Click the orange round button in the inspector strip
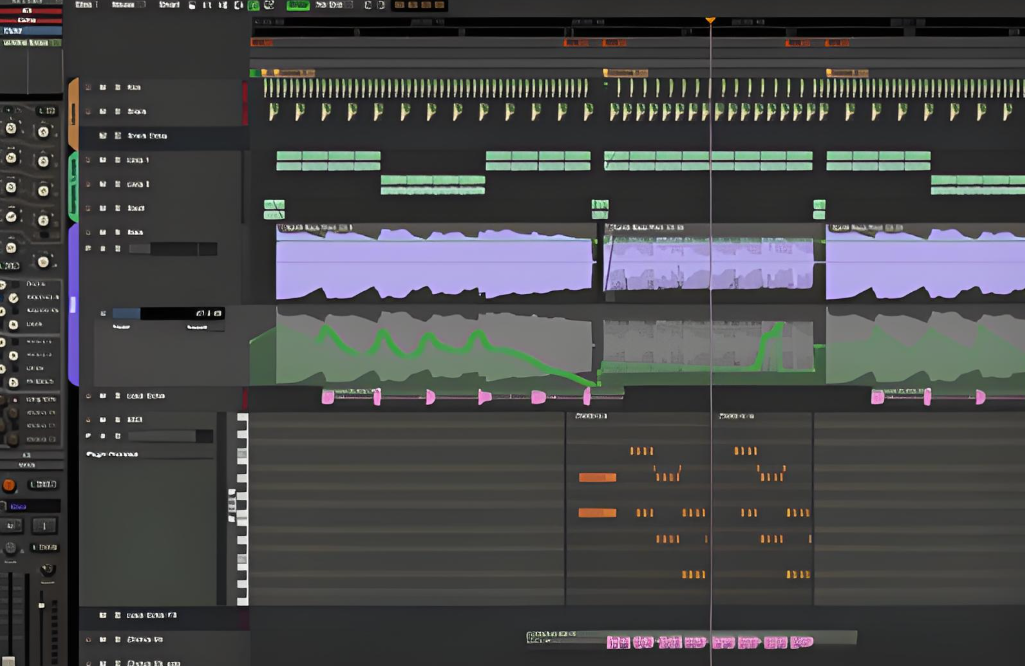This screenshot has height=666, width=1025. 9,485
